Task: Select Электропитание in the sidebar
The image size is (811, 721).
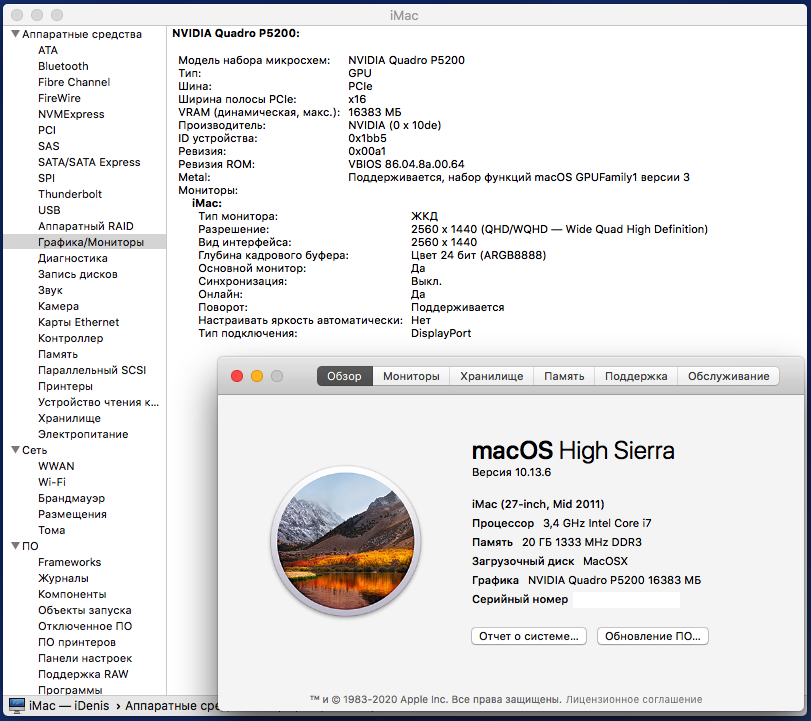Action: pos(83,434)
